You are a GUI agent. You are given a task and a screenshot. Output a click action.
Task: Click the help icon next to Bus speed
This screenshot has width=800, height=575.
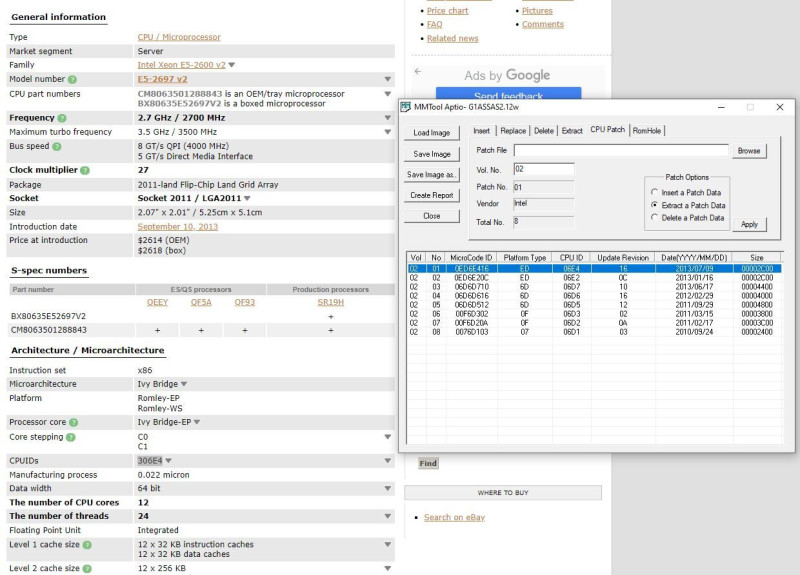click(x=57, y=146)
